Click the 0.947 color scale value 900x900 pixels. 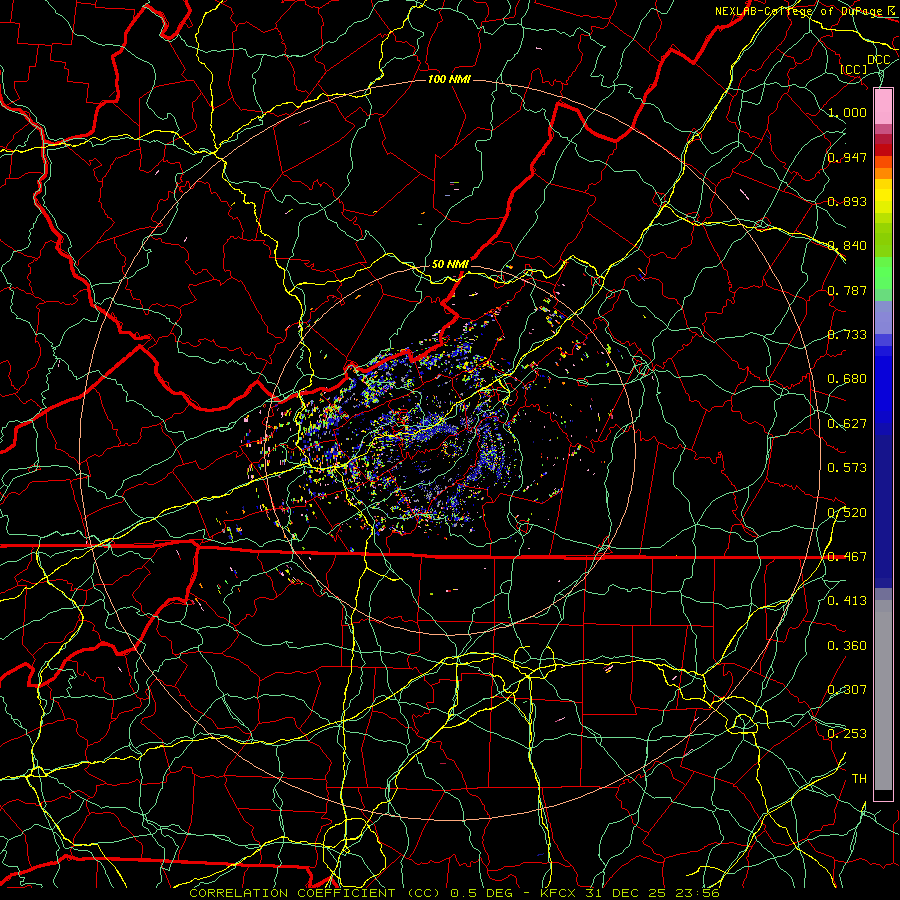click(847, 157)
